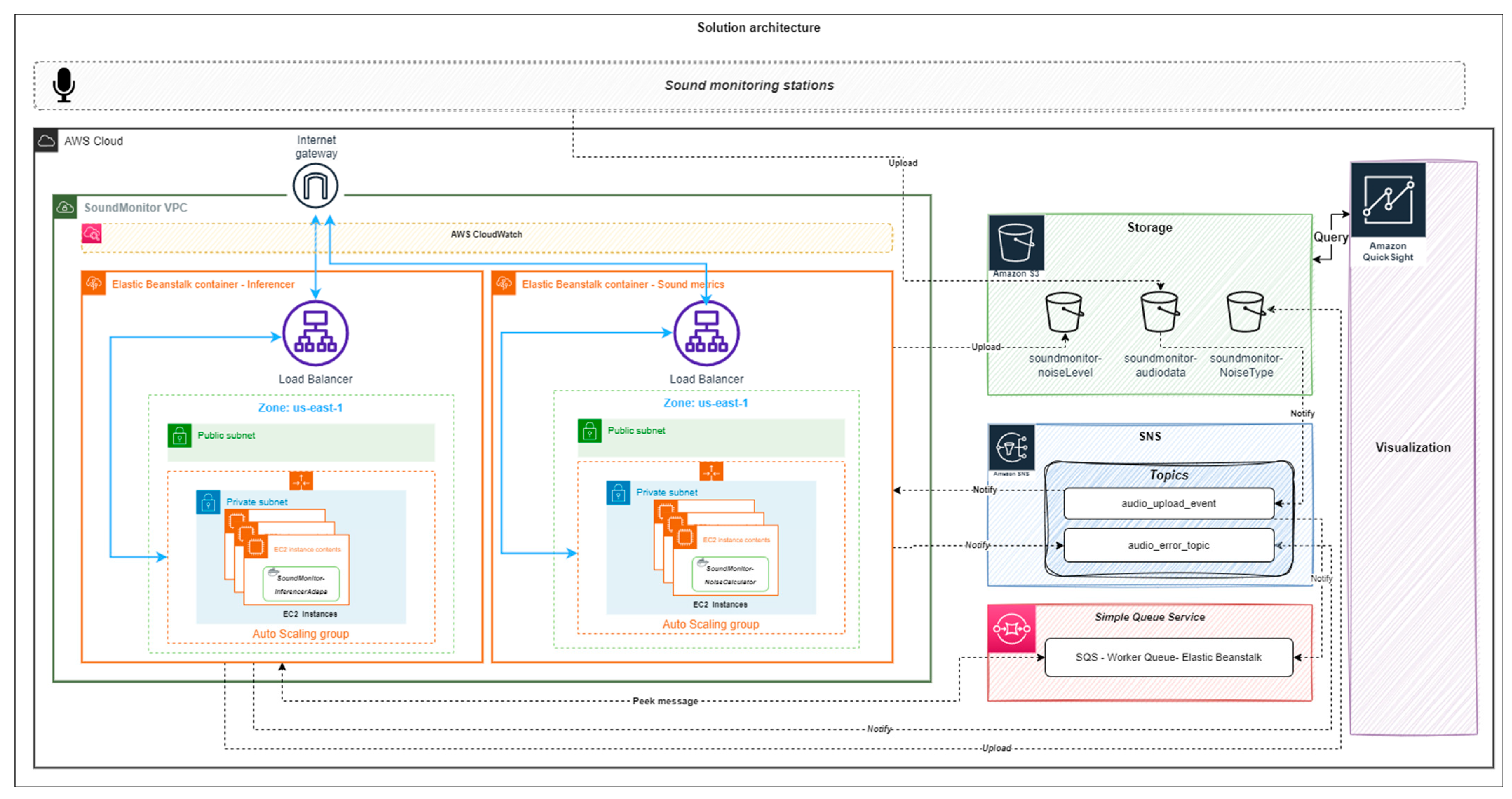Click the SoundMonitor-NoiseCalculator container box
1512x799 pixels.
point(730,575)
